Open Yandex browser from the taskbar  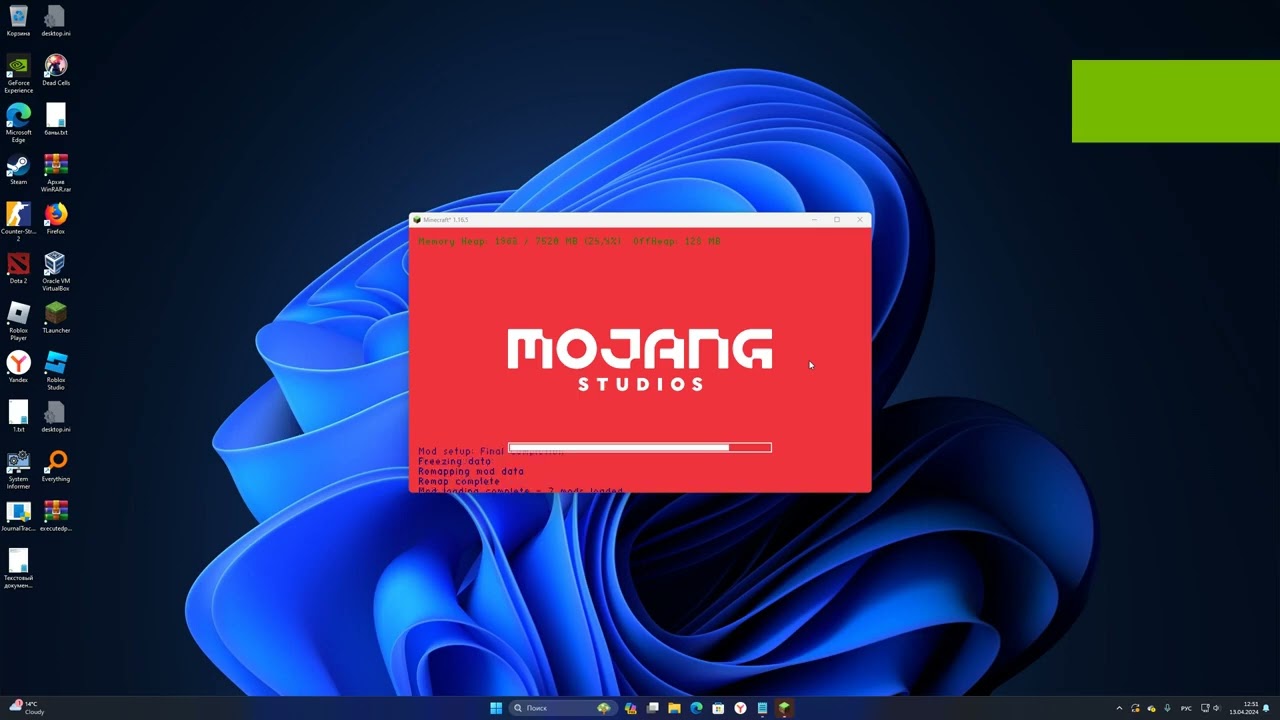tap(740, 708)
